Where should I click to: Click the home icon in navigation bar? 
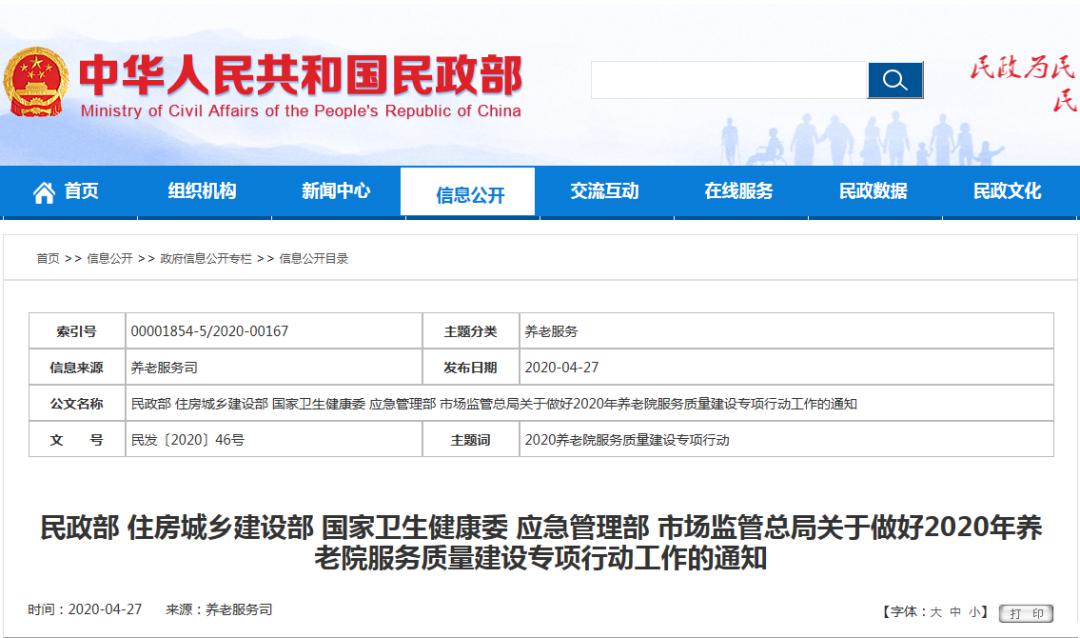coord(44,192)
